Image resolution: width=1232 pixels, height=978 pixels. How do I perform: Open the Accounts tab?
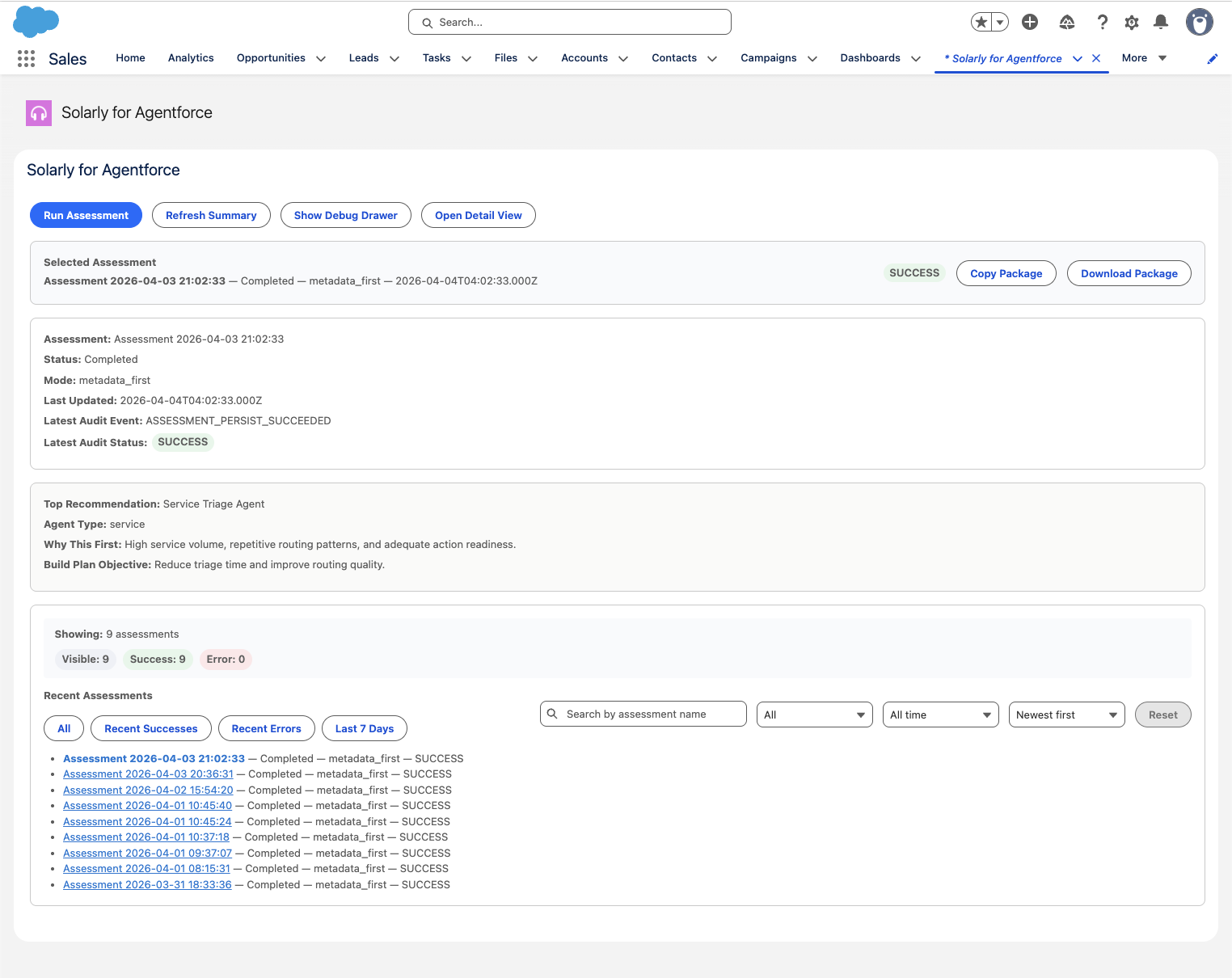click(584, 58)
